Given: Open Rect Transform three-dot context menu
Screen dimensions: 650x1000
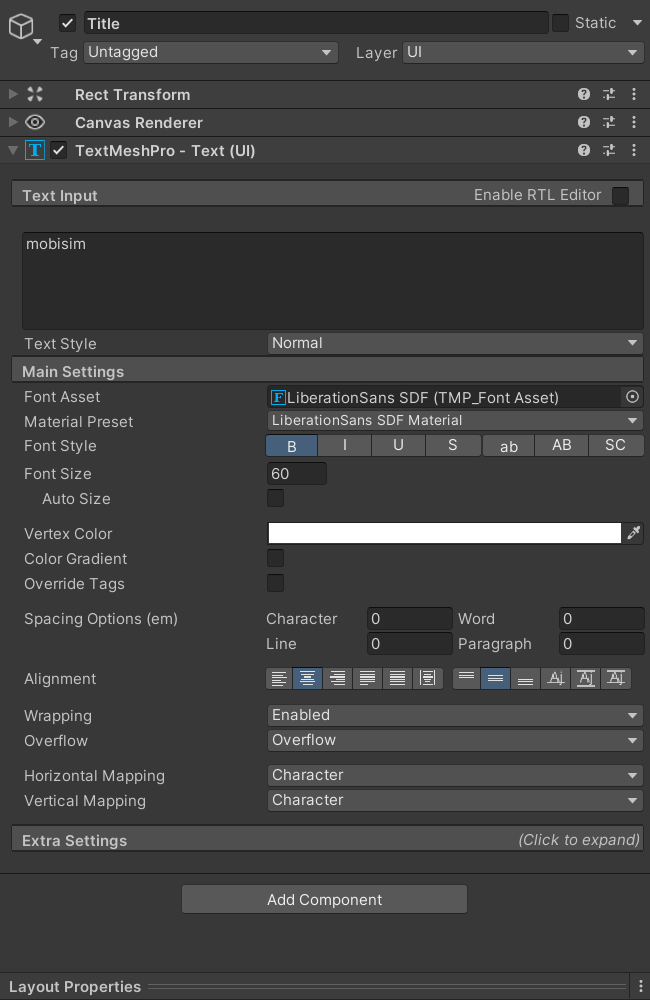Looking at the screenshot, I should (634, 94).
